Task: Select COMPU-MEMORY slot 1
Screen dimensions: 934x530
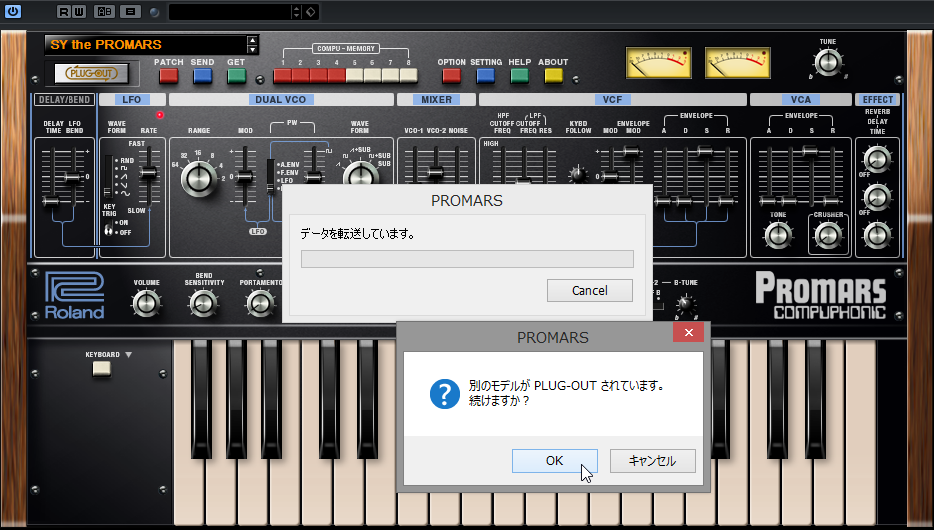Action: [282, 75]
